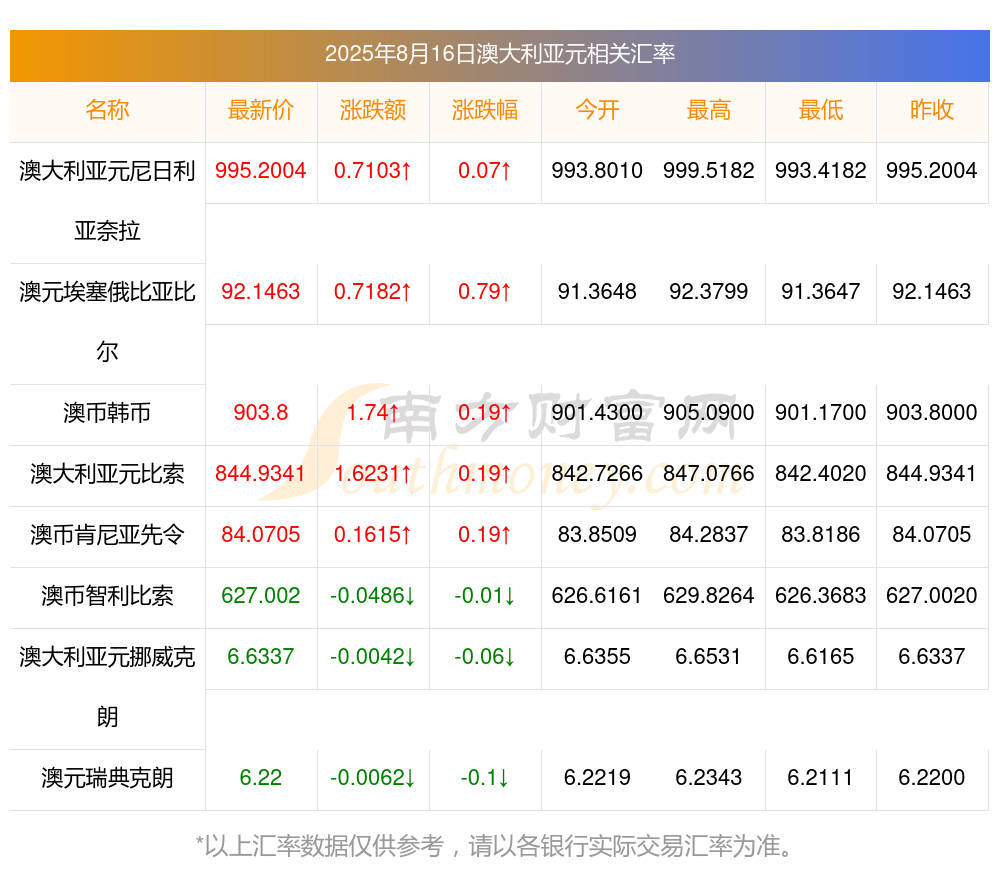Click the opening price 901.4300
The image size is (1000, 877).
pyautogui.click(x=597, y=413)
